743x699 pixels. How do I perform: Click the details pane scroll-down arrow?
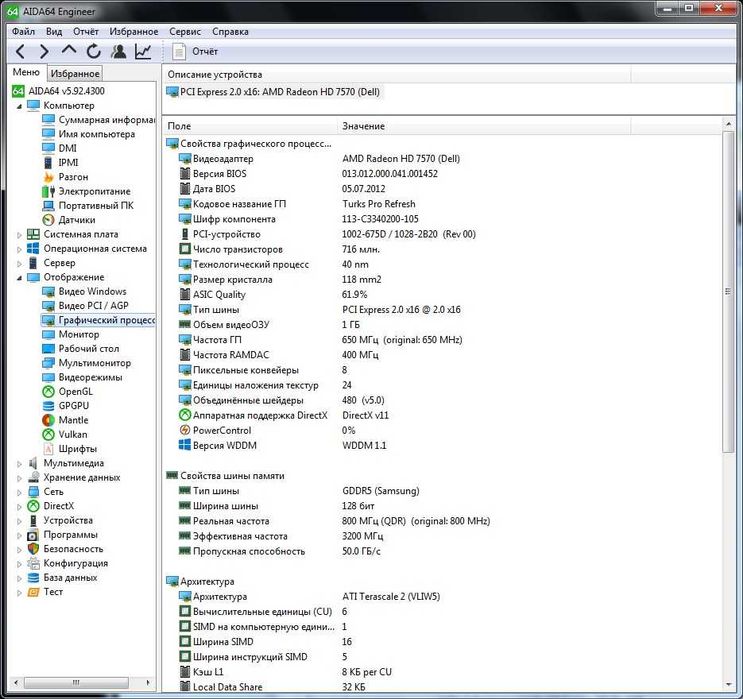(x=728, y=685)
